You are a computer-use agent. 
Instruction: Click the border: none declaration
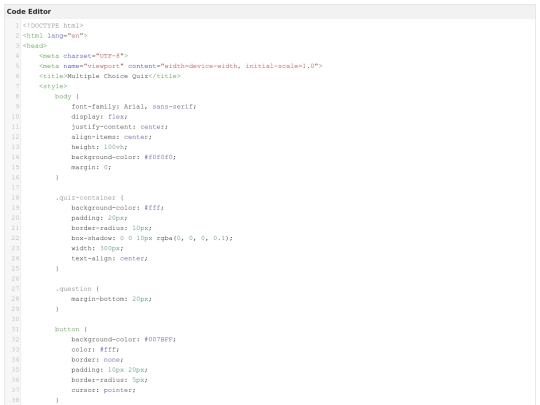(x=97, y=360)
